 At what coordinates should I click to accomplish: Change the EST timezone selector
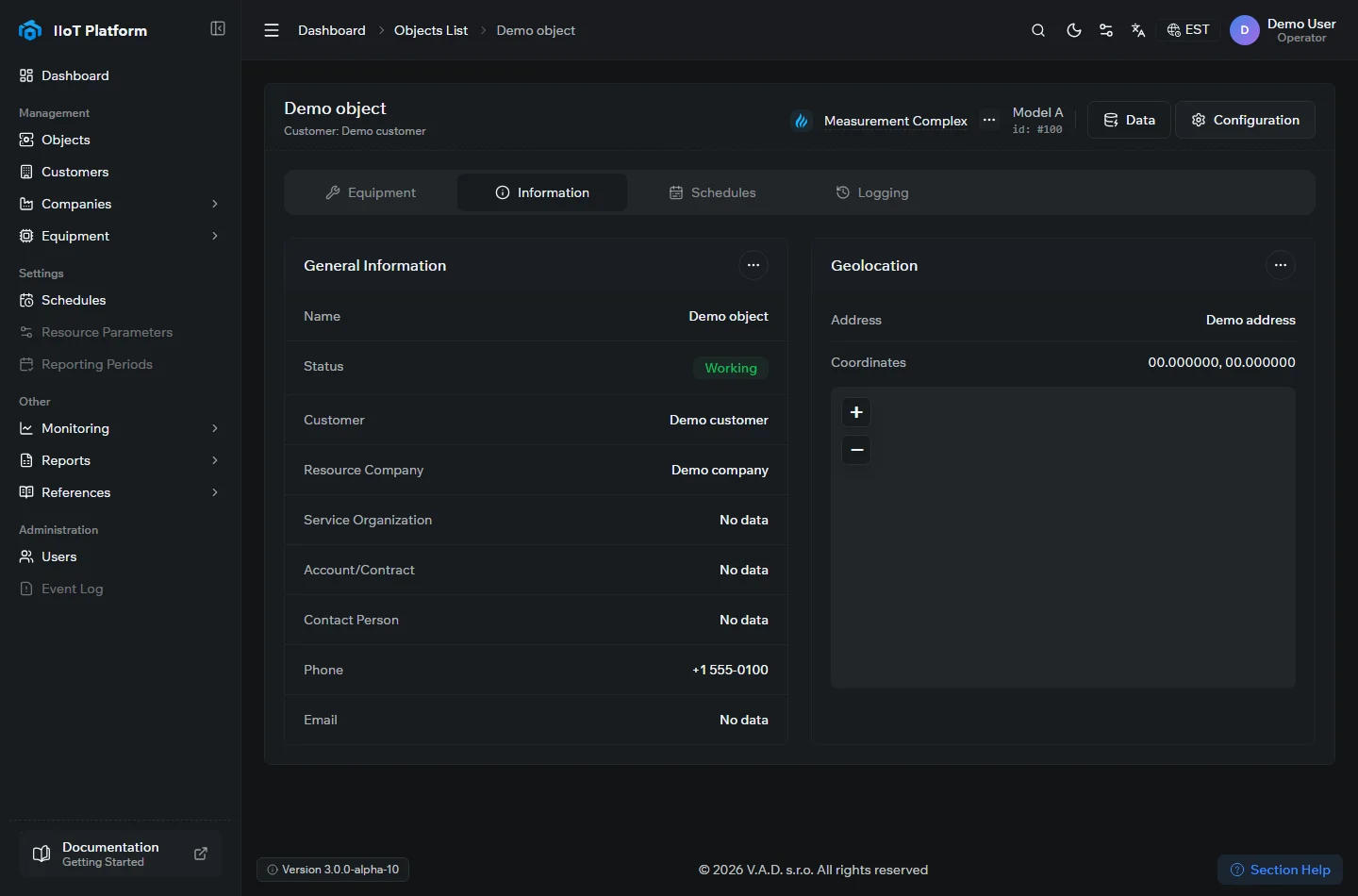tap(1188, 30)
